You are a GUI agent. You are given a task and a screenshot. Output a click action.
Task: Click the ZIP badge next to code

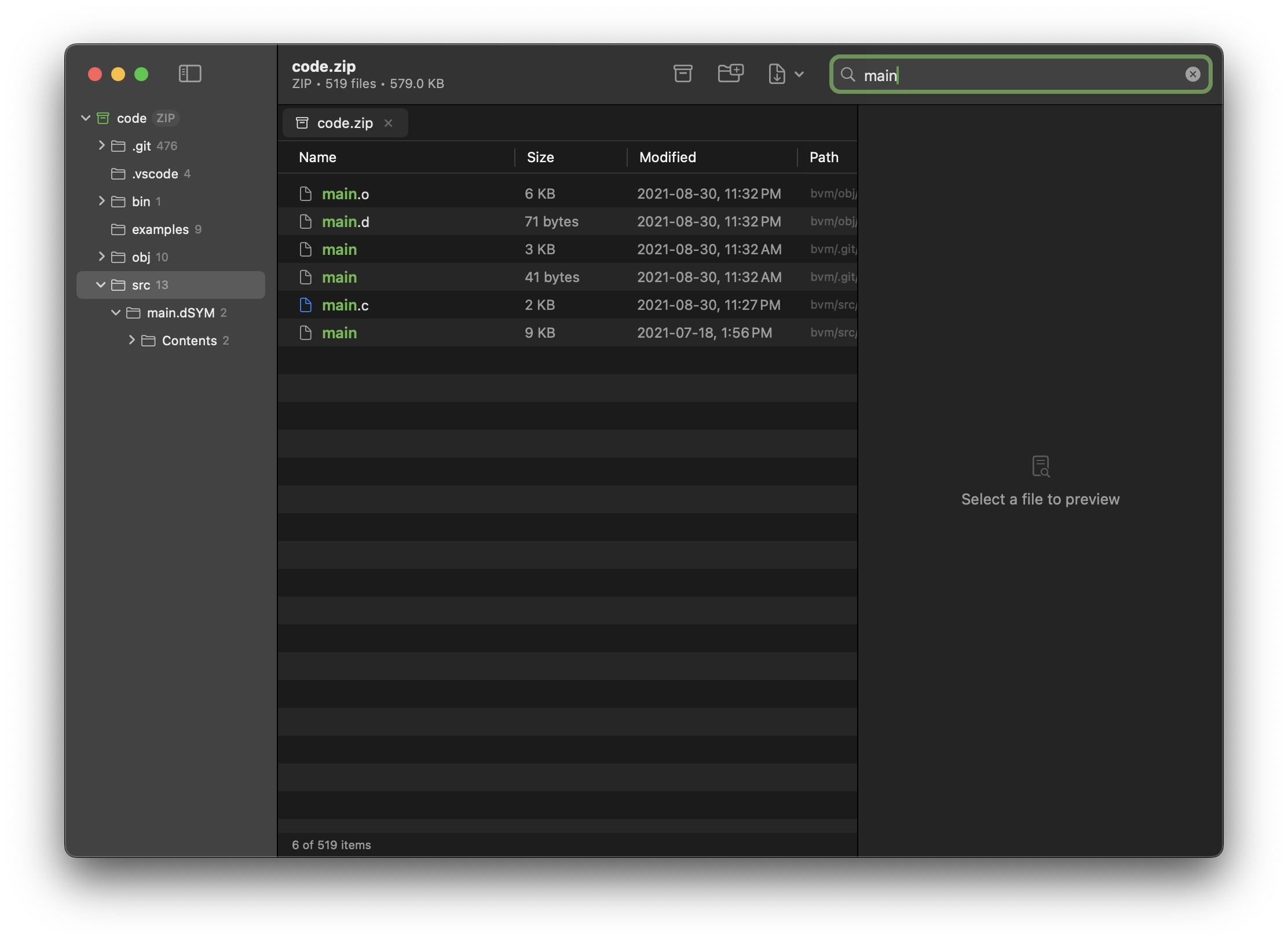(166, 118)
